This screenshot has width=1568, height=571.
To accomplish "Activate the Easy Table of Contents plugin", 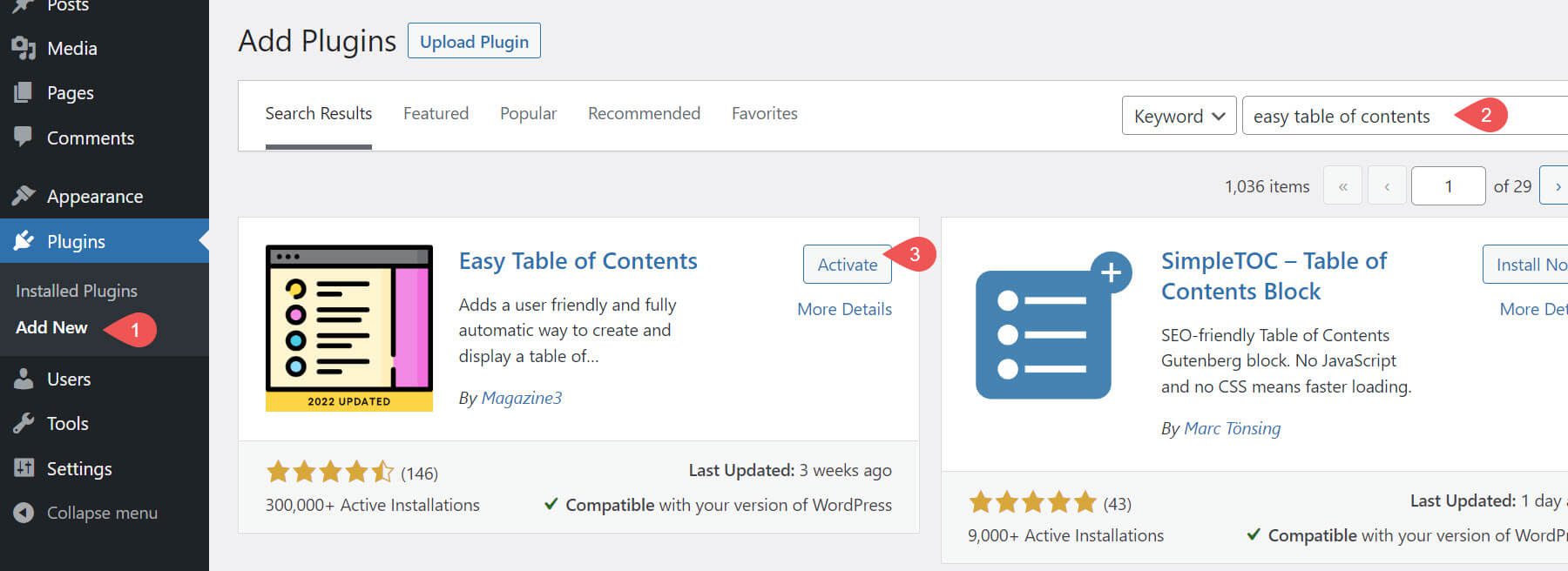I will (847, 265).
